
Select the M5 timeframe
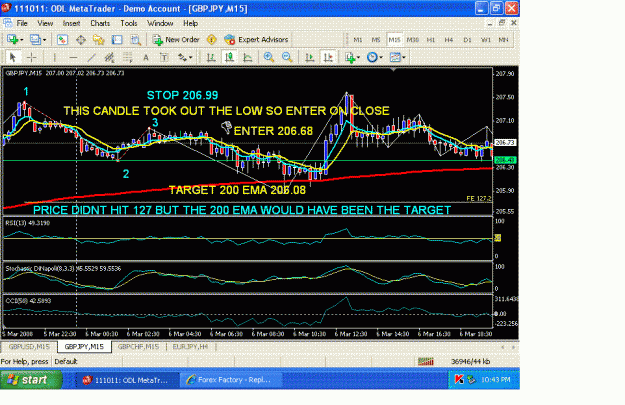point(376,40)
